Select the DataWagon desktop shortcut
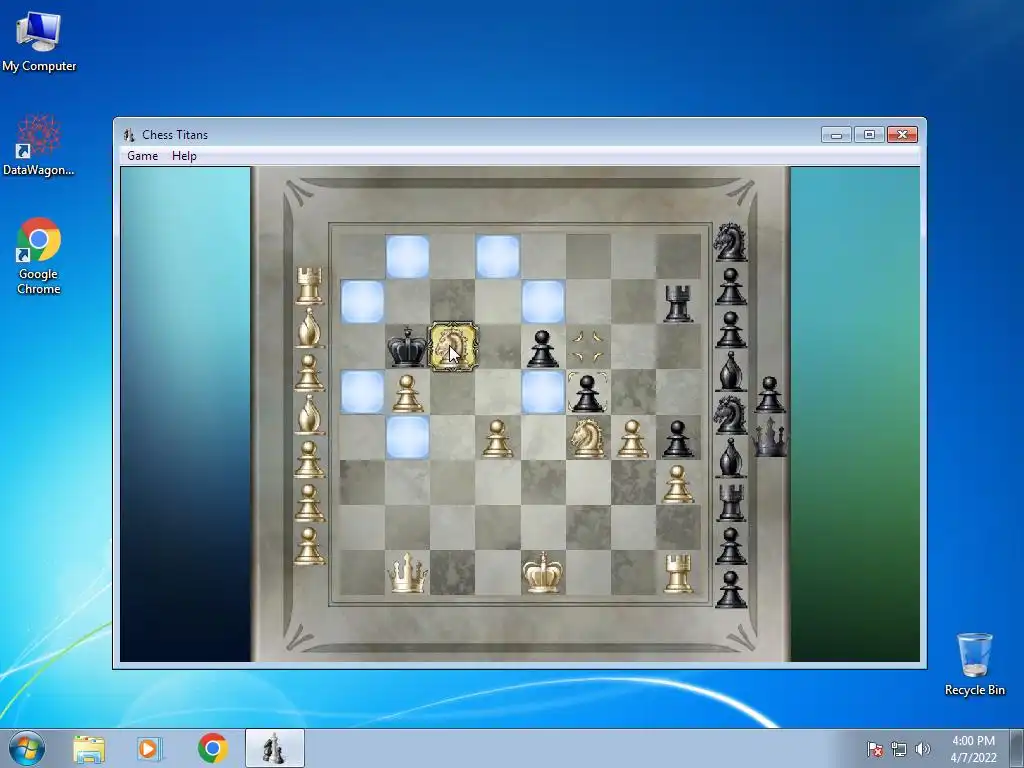1024x768 pixels. tap(39, 146)
